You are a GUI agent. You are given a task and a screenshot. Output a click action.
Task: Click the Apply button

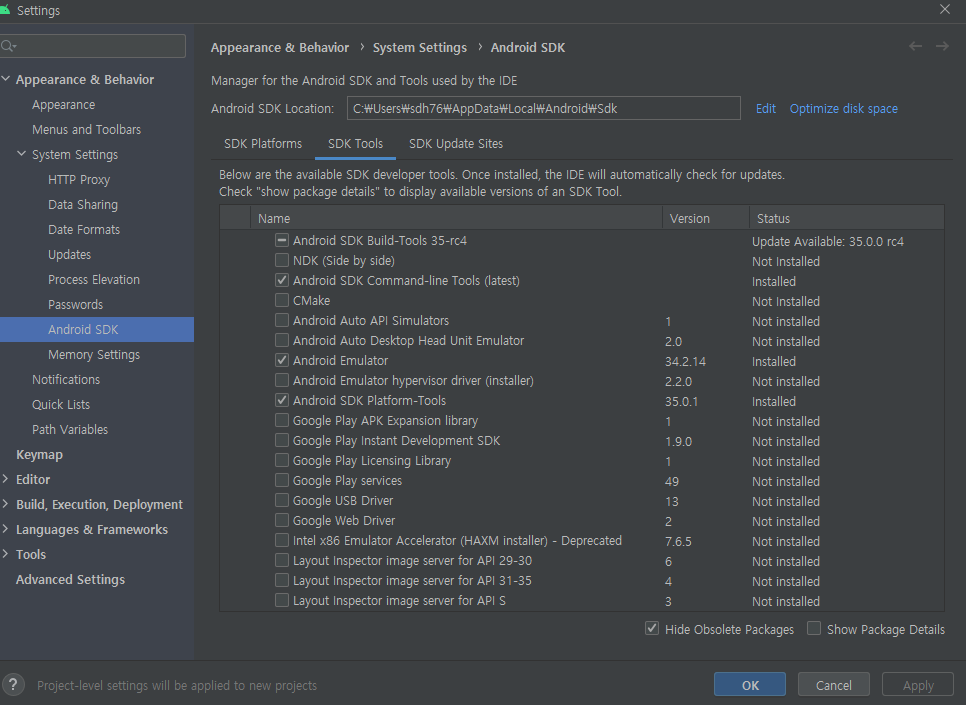918,685
